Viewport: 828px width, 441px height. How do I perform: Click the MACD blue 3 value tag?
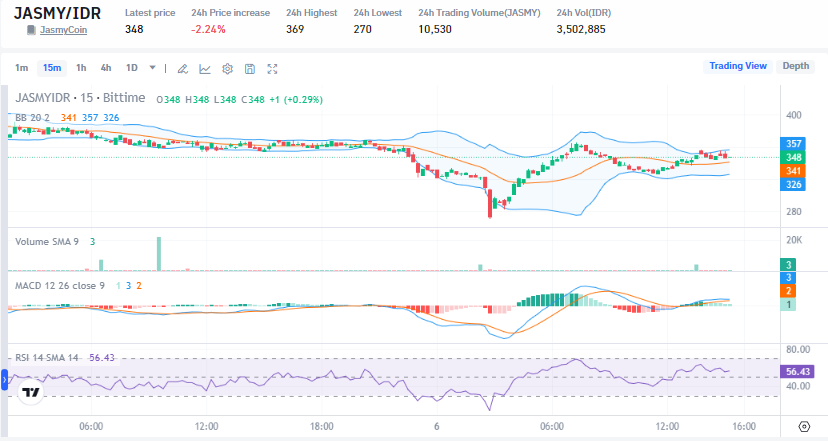[788, 278]
